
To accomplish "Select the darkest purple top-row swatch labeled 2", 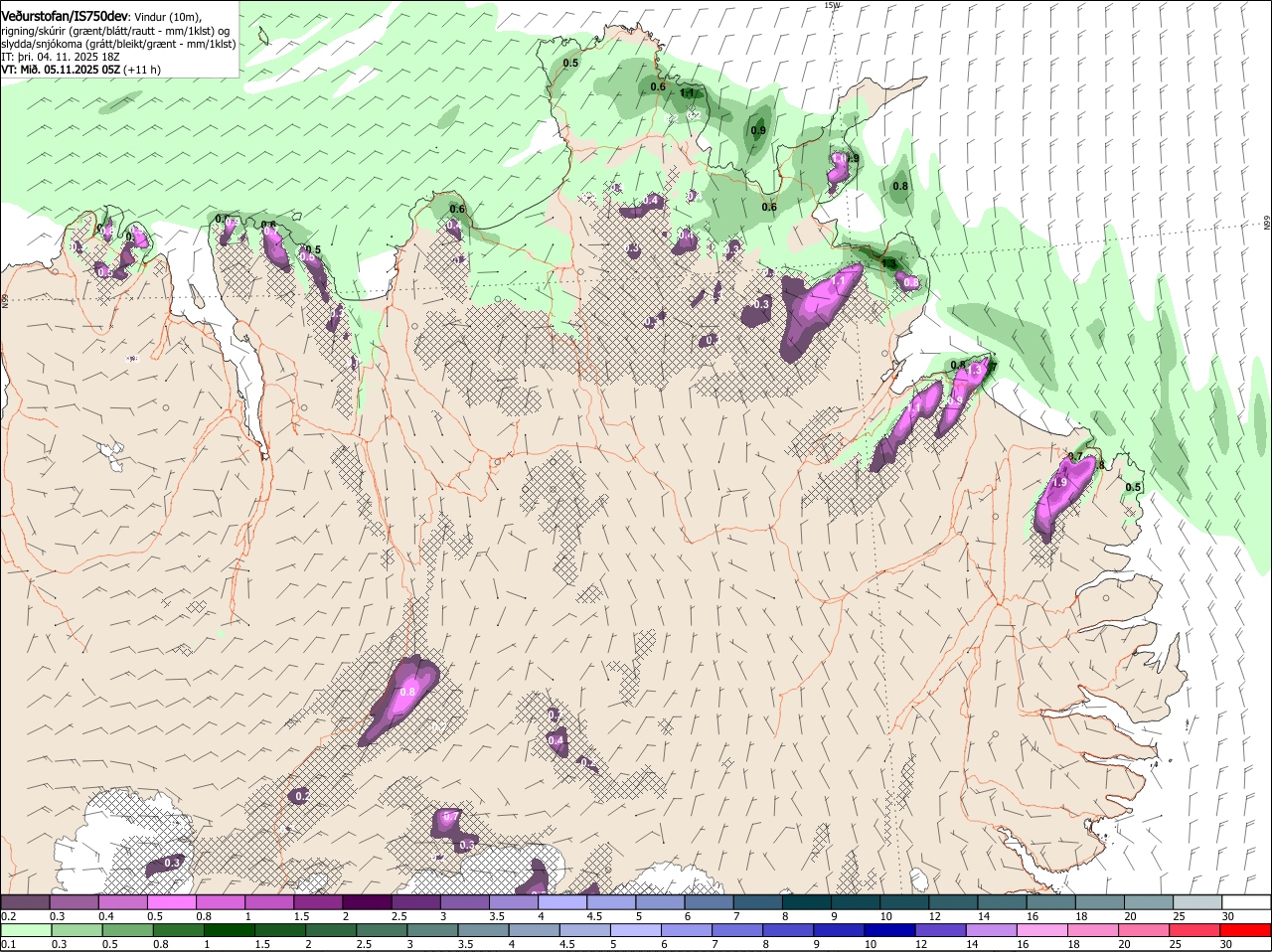I will (x=366, y=901).
